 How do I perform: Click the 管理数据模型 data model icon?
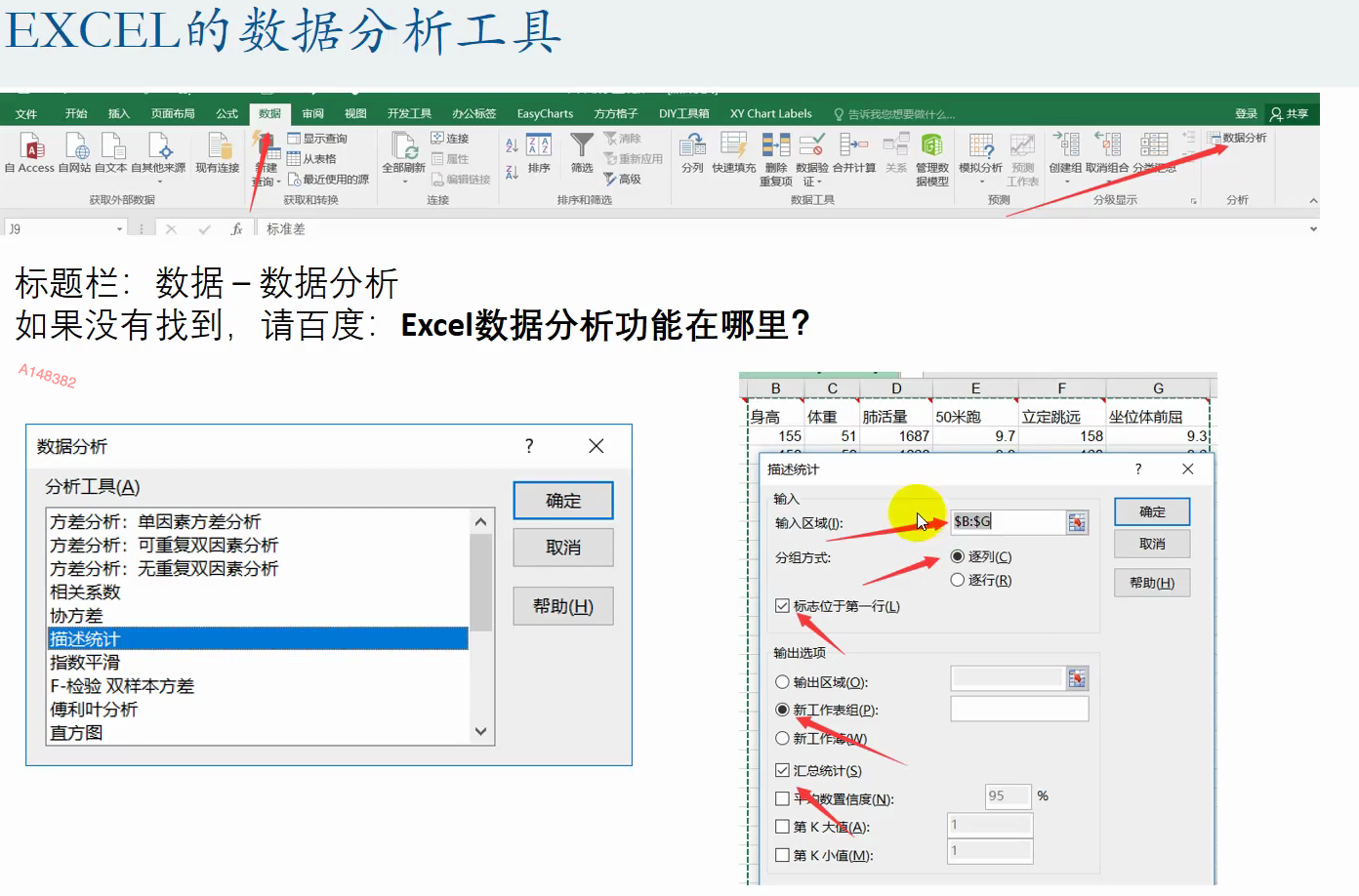tap(932, 145)
